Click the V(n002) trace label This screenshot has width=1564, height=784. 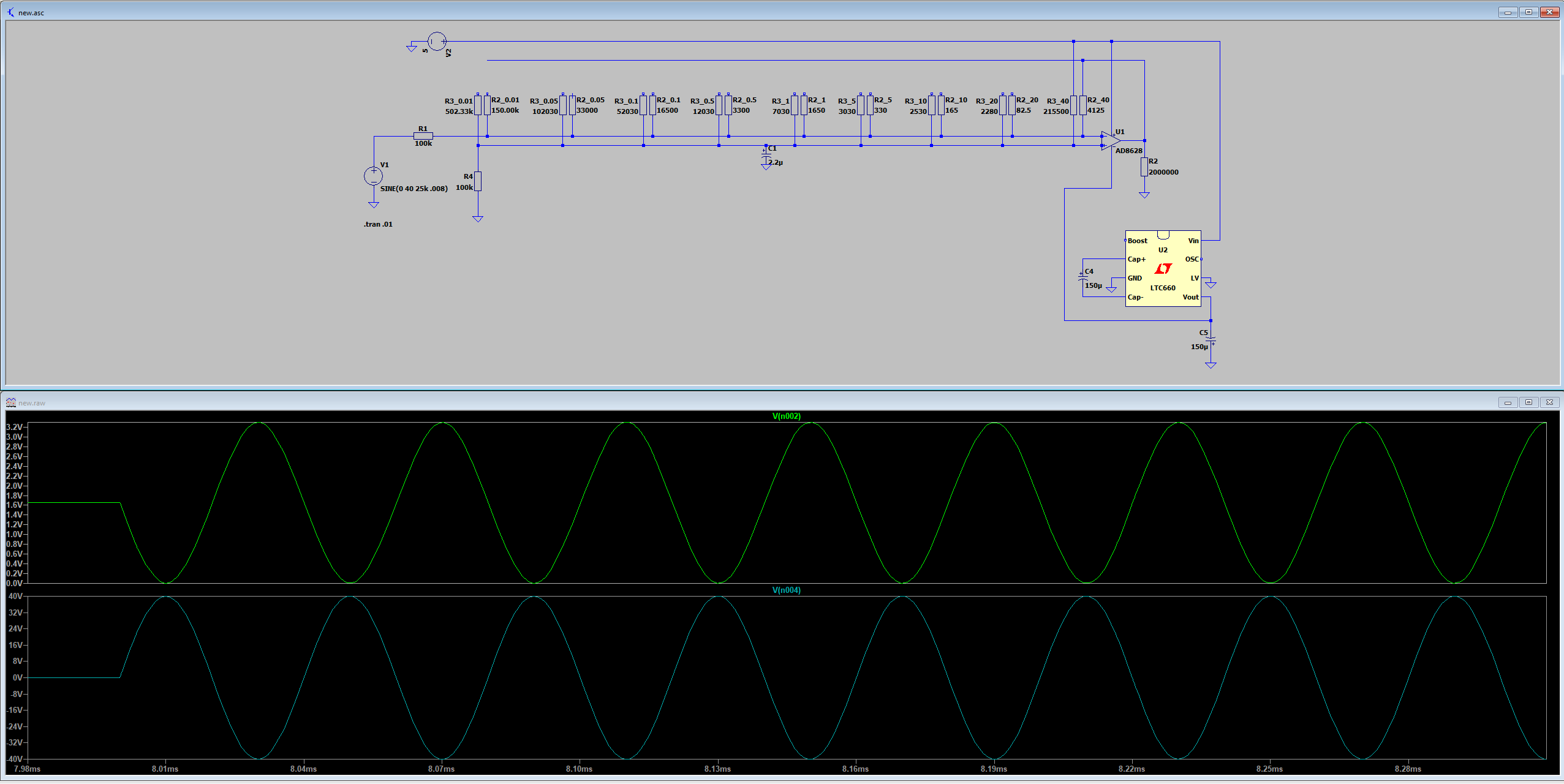[787, 416]
